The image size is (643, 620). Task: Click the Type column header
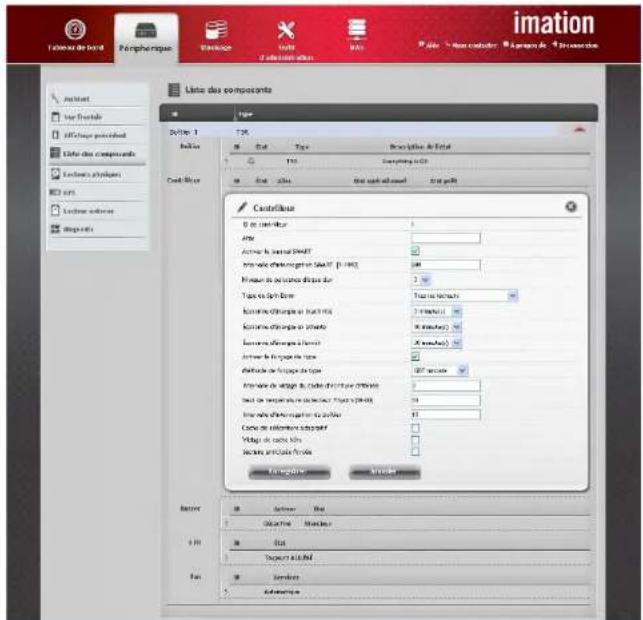click(x=245, y=114)
